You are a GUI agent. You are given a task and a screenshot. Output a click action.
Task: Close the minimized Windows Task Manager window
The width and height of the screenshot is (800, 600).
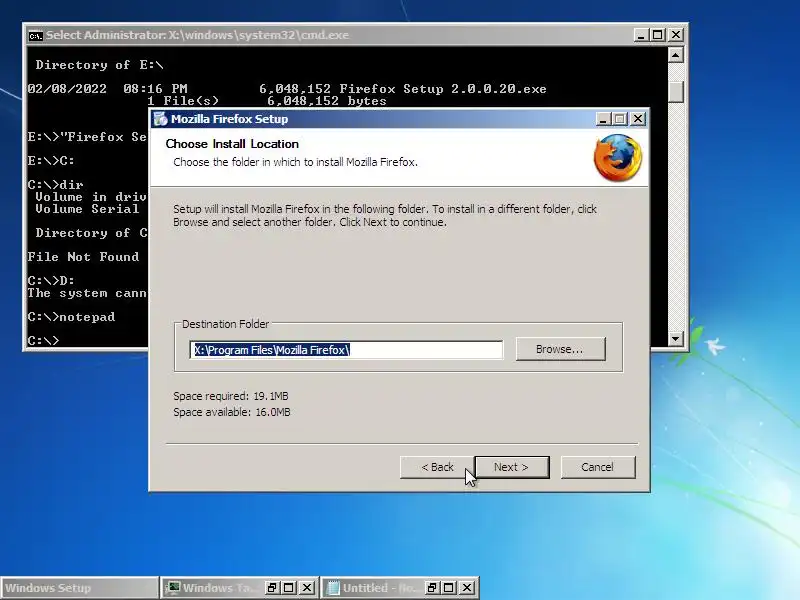pos(307,588)
